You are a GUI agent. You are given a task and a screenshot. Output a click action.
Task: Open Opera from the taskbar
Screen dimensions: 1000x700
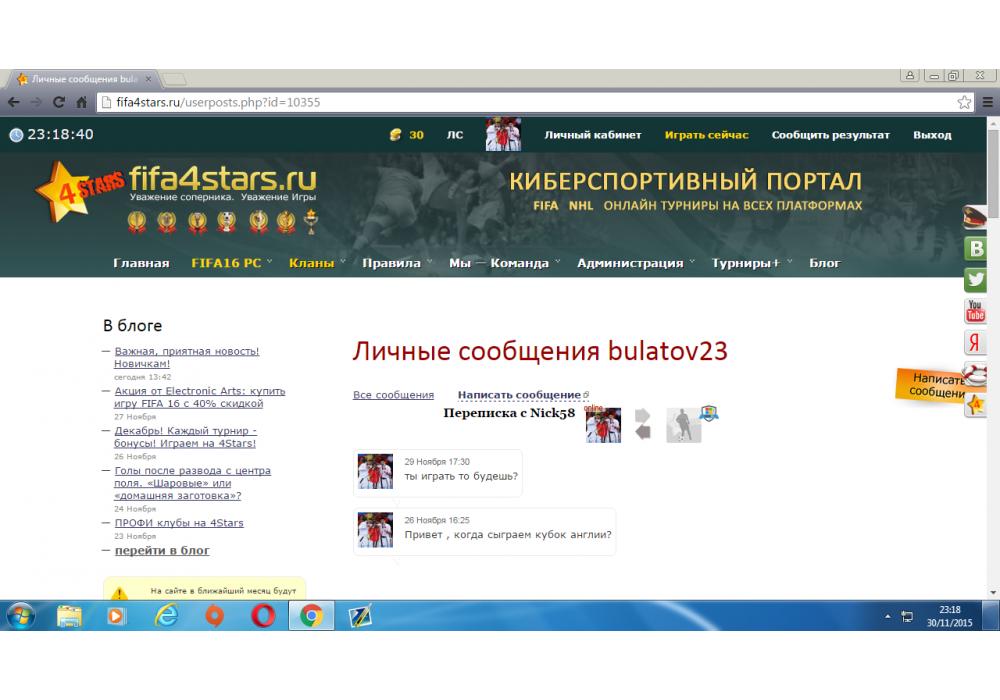[262, 617]
